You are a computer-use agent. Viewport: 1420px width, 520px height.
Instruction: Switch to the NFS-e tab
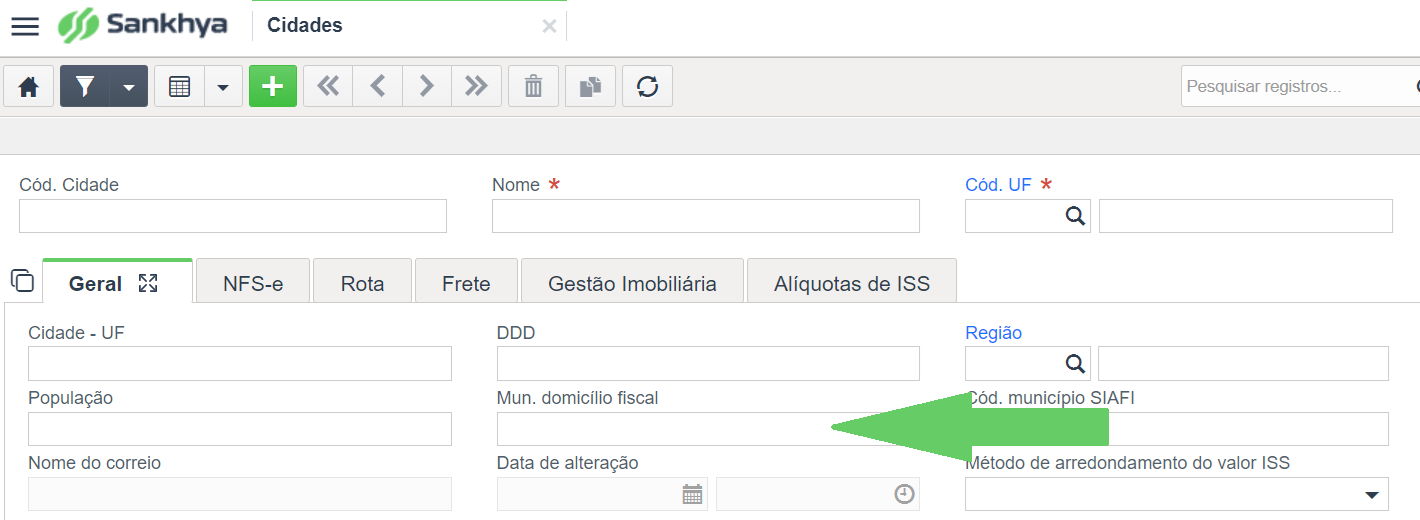coord(253,282)
